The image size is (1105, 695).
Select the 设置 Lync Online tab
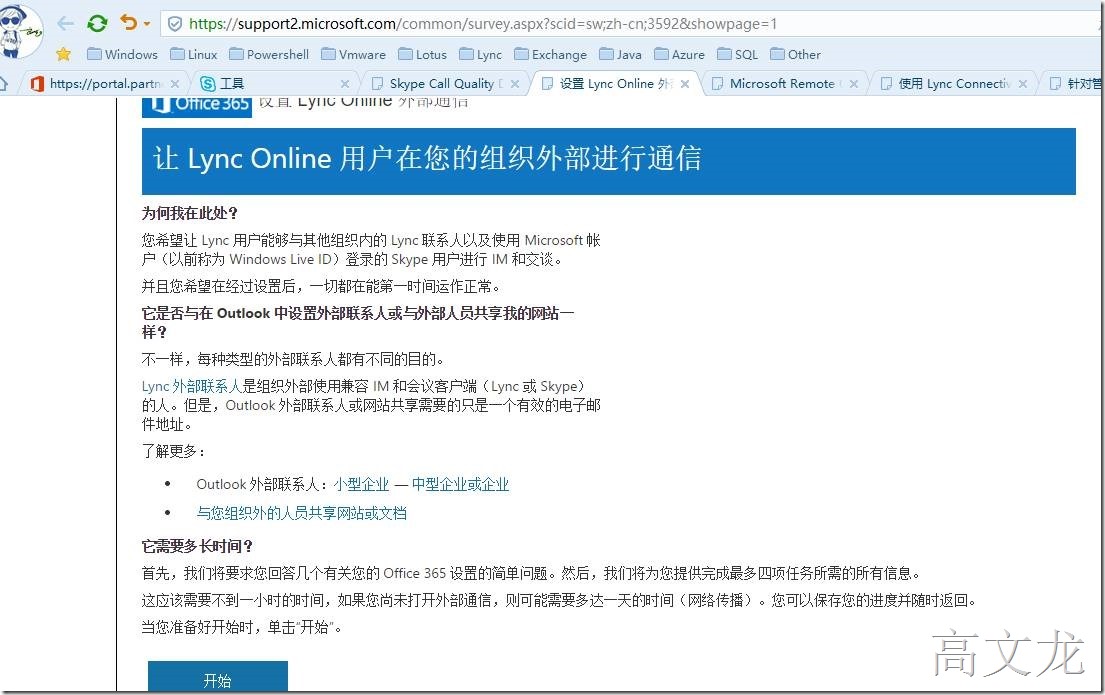(x=613, y=84)
